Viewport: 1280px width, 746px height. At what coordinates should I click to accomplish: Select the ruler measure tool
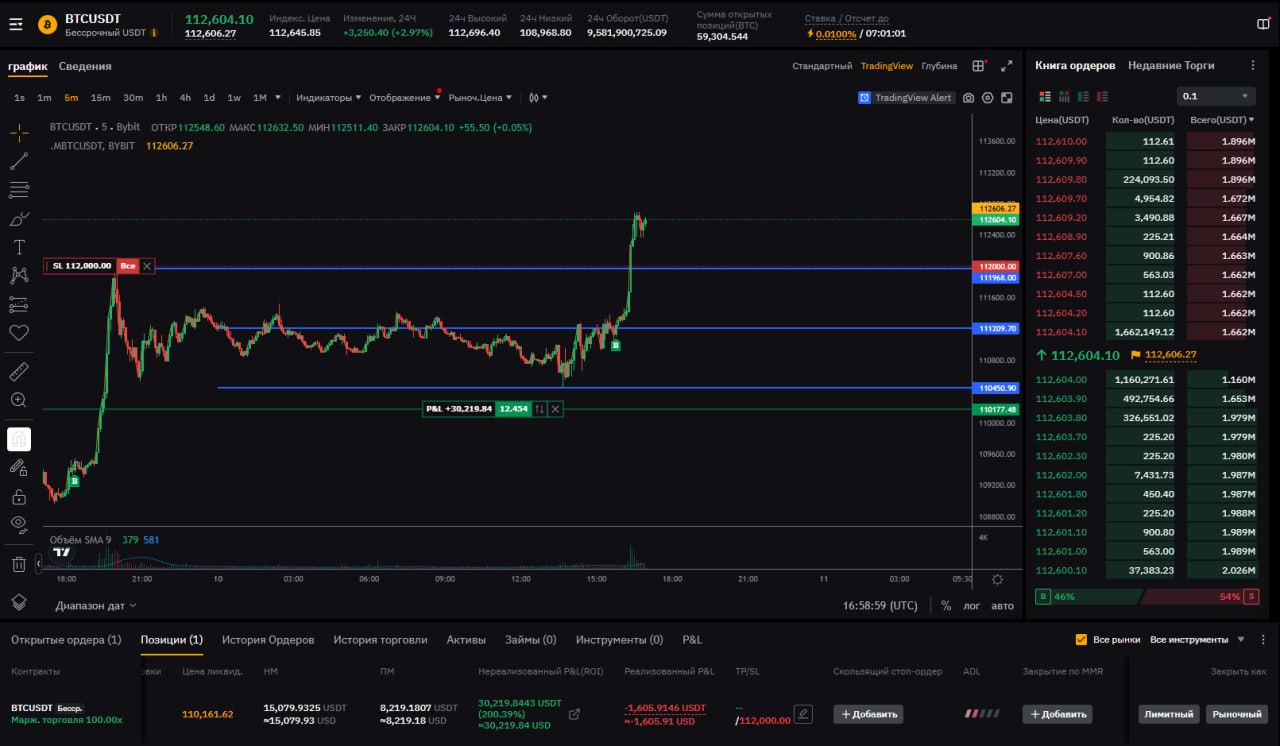click(x=19, y=372)
